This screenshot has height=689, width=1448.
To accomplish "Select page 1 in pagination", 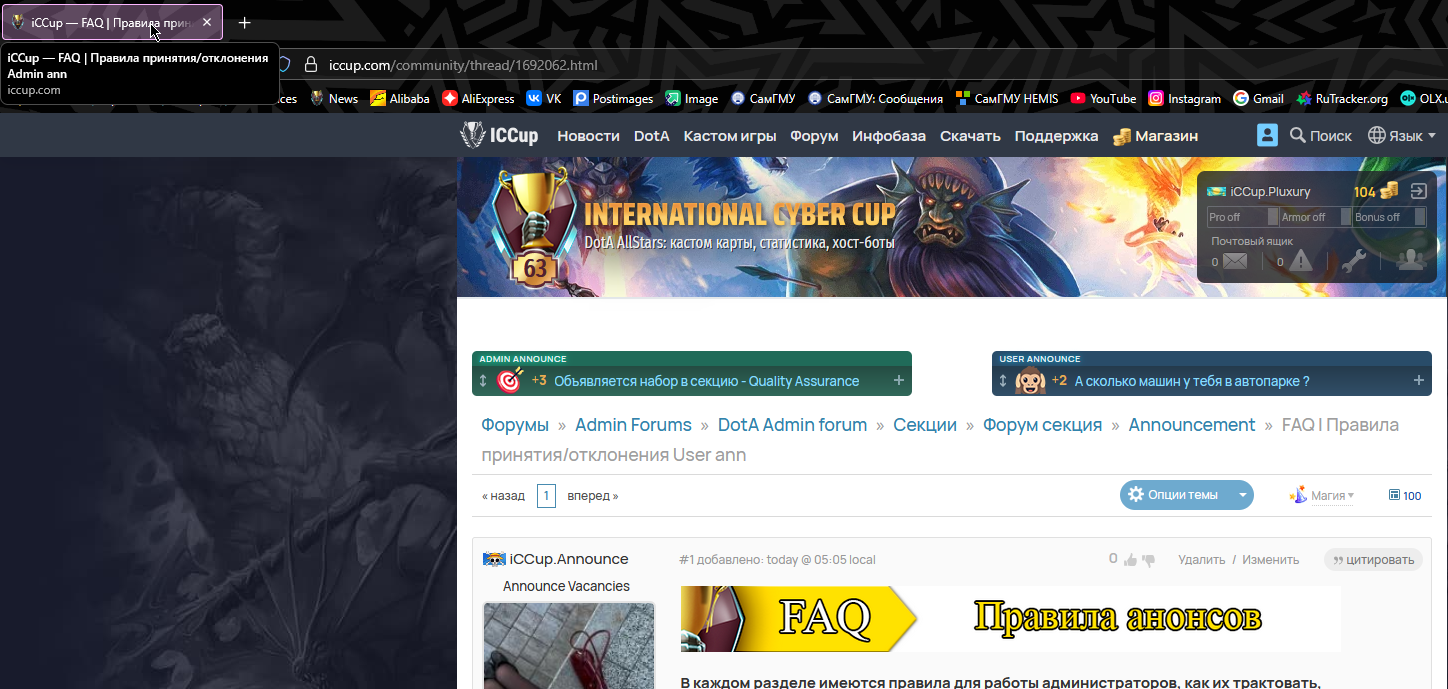I will (546, 496).
